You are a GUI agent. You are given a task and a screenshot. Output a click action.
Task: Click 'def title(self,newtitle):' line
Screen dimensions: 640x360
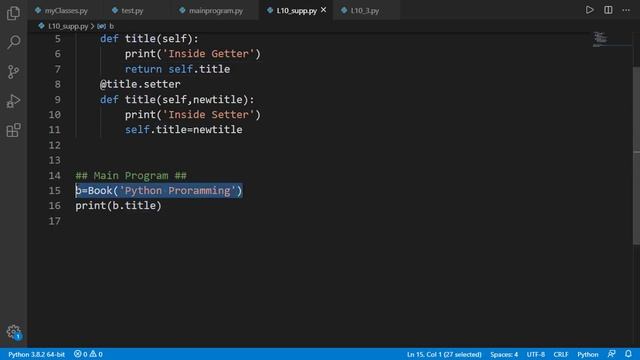177,99
